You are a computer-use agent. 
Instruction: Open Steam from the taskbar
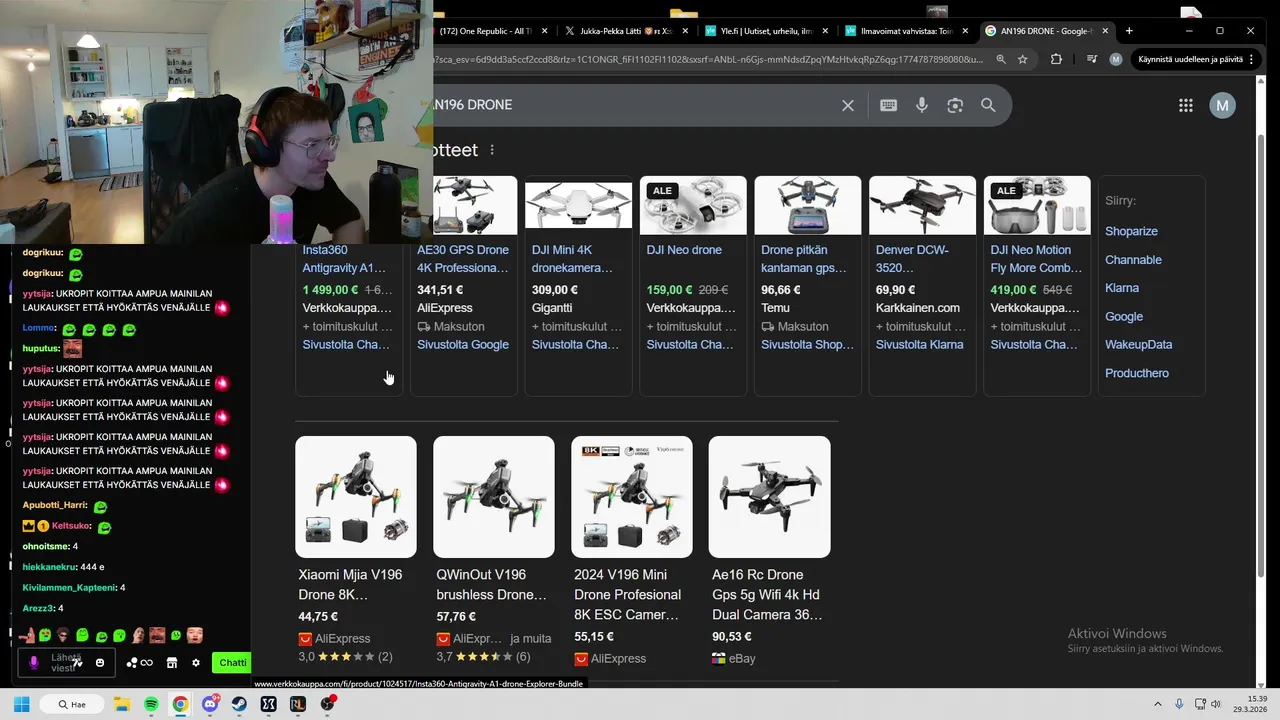(x=239, y=704)
